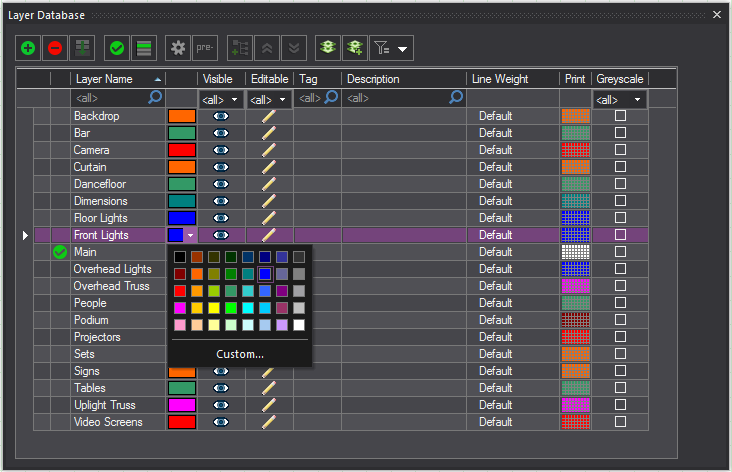Click the double chevron up icon
Screen dimensions: 732x472
(x=267, y=48)
